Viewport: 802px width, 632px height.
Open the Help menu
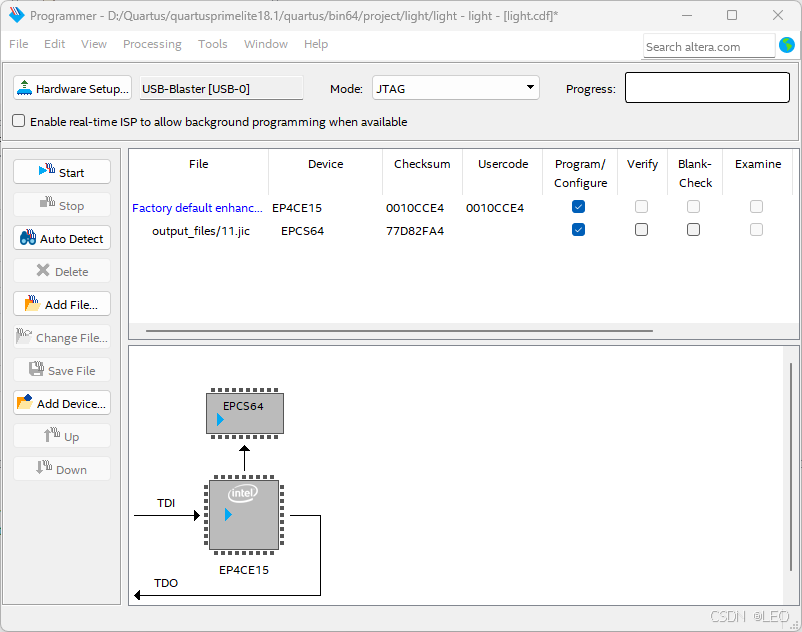coord(316,44)
